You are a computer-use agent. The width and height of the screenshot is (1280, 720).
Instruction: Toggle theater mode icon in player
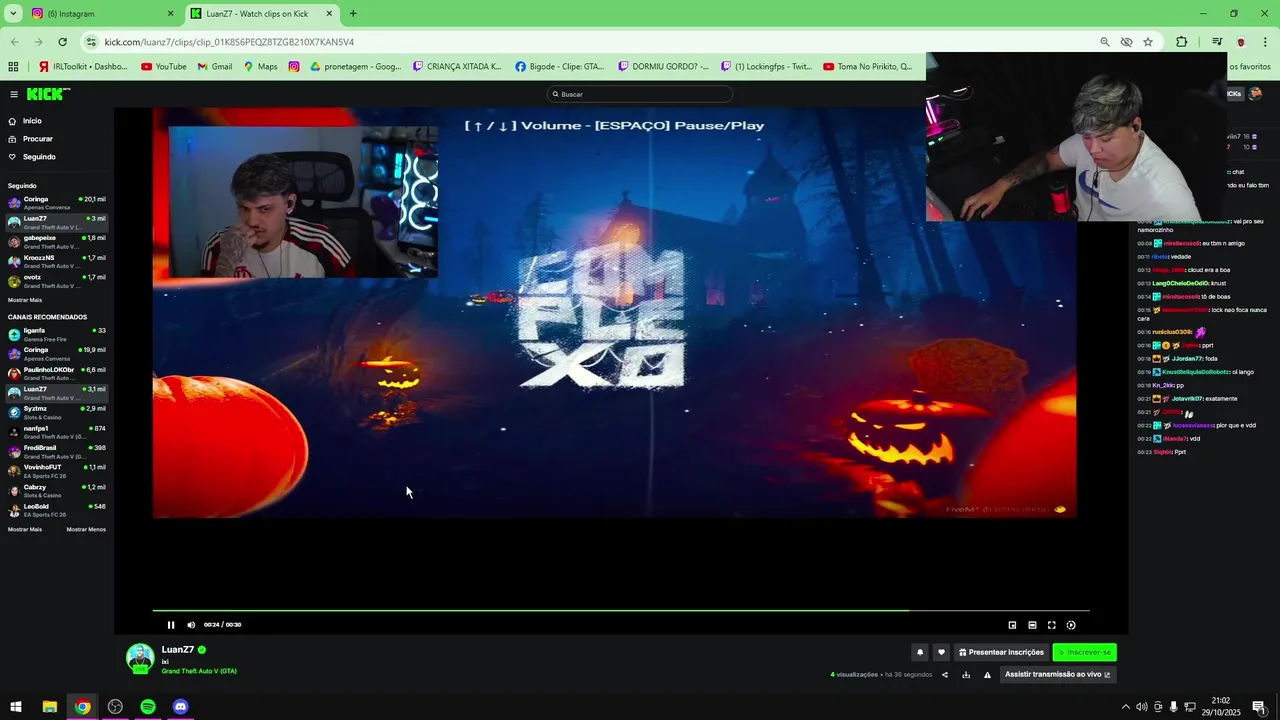(x=1032, y=625)
